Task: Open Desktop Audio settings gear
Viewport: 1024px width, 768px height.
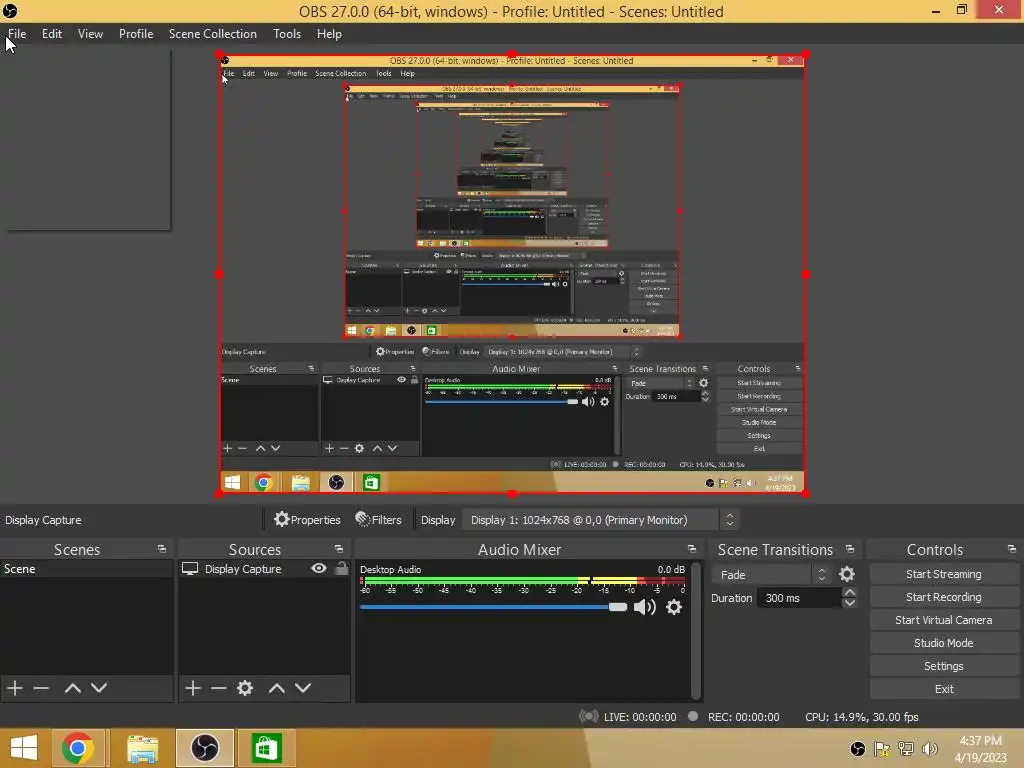Action: [674, 607]
